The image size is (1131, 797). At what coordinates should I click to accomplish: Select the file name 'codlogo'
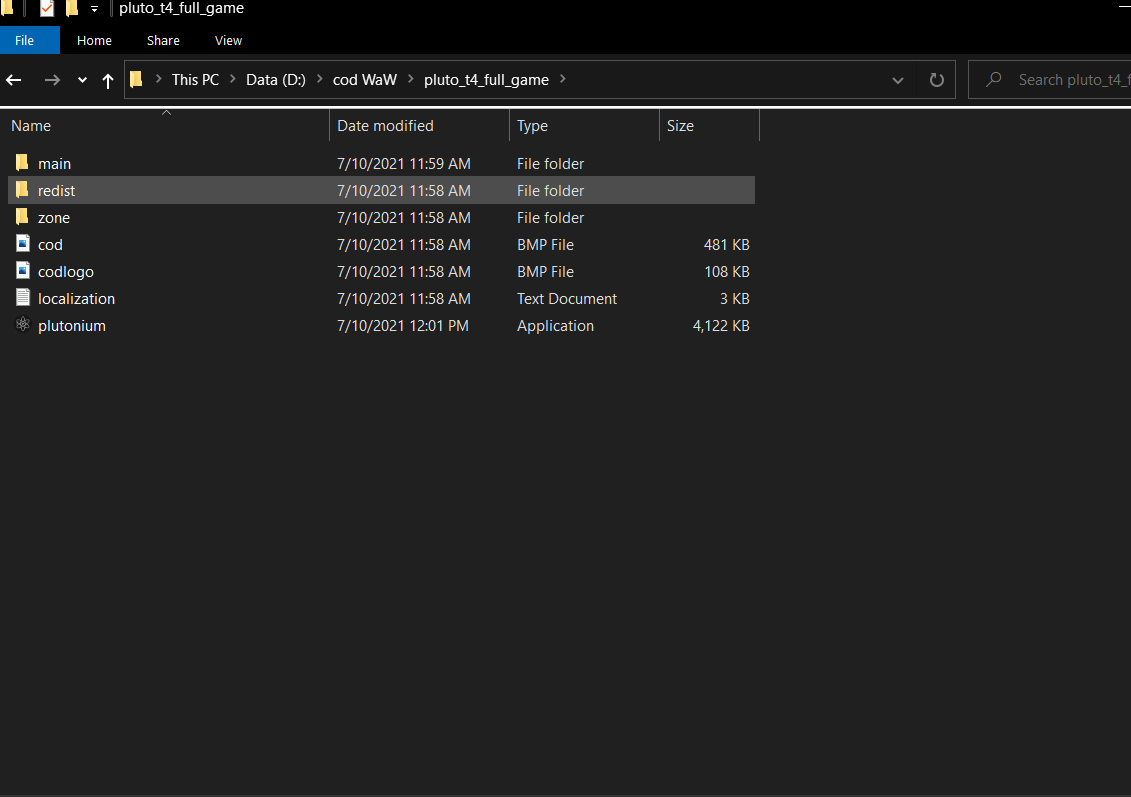(x=66, y=272)
